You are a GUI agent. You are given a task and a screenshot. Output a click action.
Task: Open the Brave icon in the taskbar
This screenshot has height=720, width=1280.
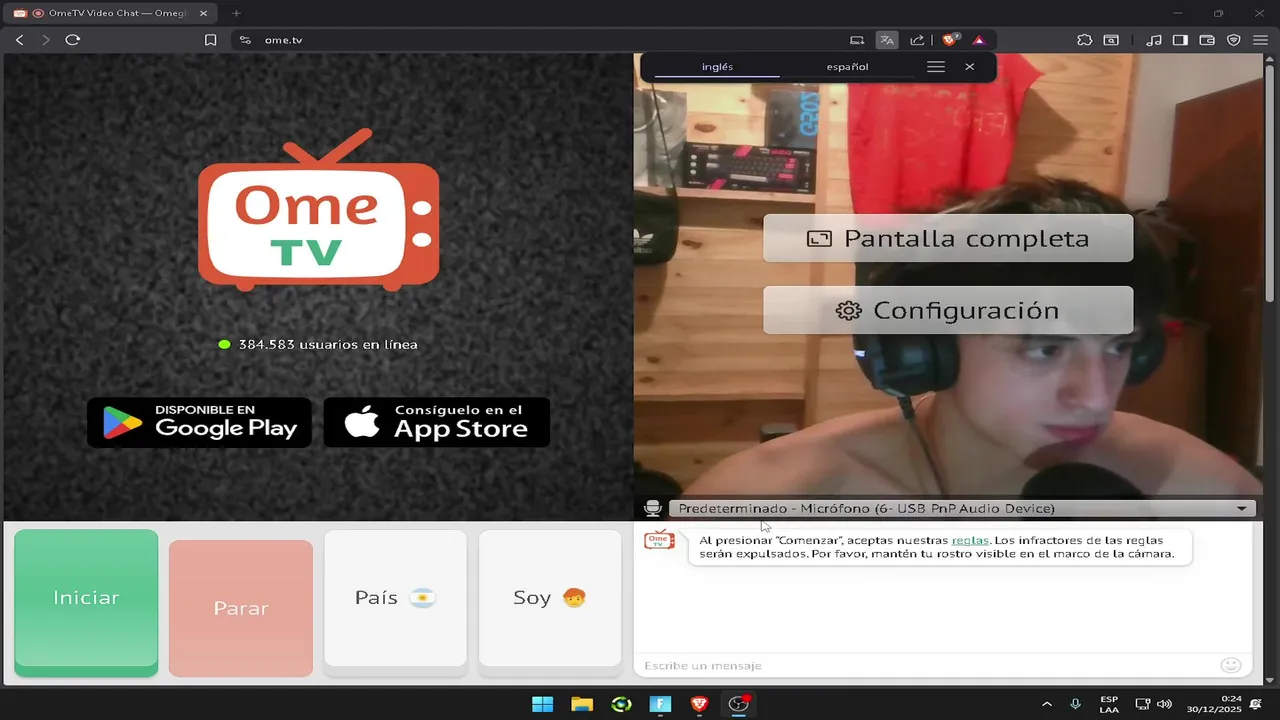[x=699, y=704]
